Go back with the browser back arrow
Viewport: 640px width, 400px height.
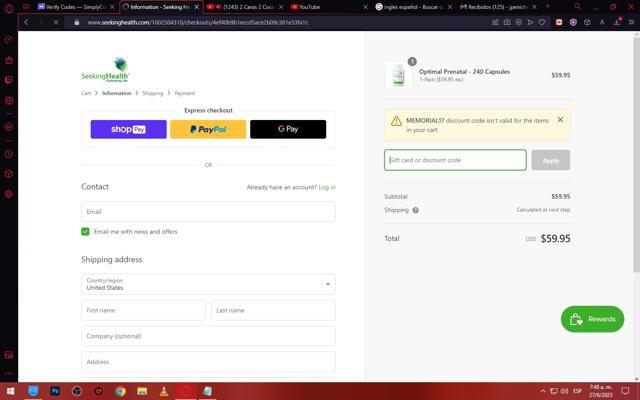(x=27, y=22)
